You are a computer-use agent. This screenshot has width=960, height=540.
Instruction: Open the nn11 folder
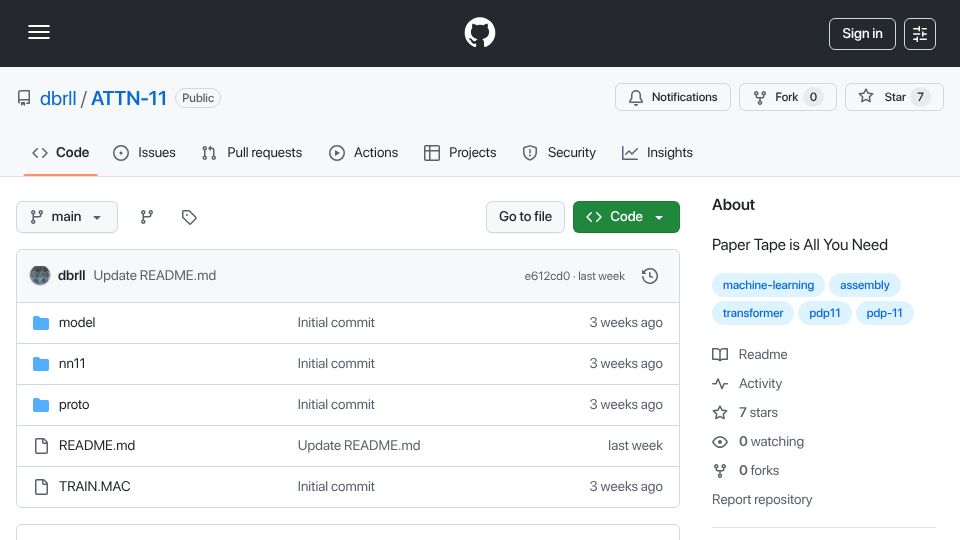(x=72, y=364)
